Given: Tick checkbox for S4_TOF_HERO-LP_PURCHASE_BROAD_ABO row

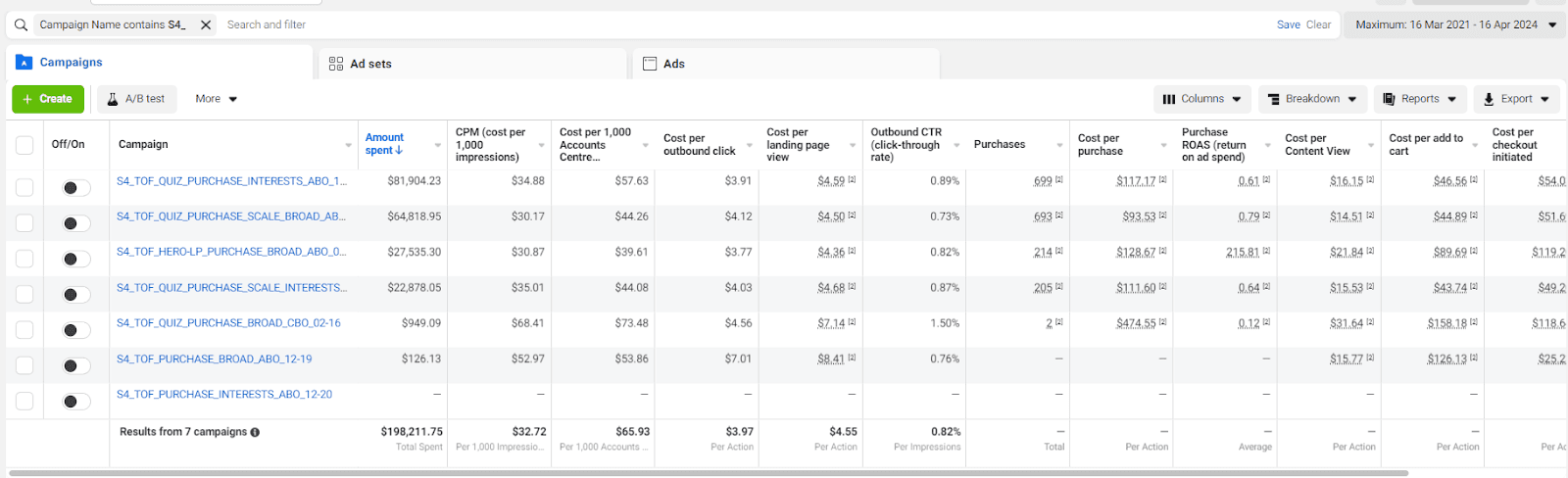Looking at the screenshot, I should [24, 259].
